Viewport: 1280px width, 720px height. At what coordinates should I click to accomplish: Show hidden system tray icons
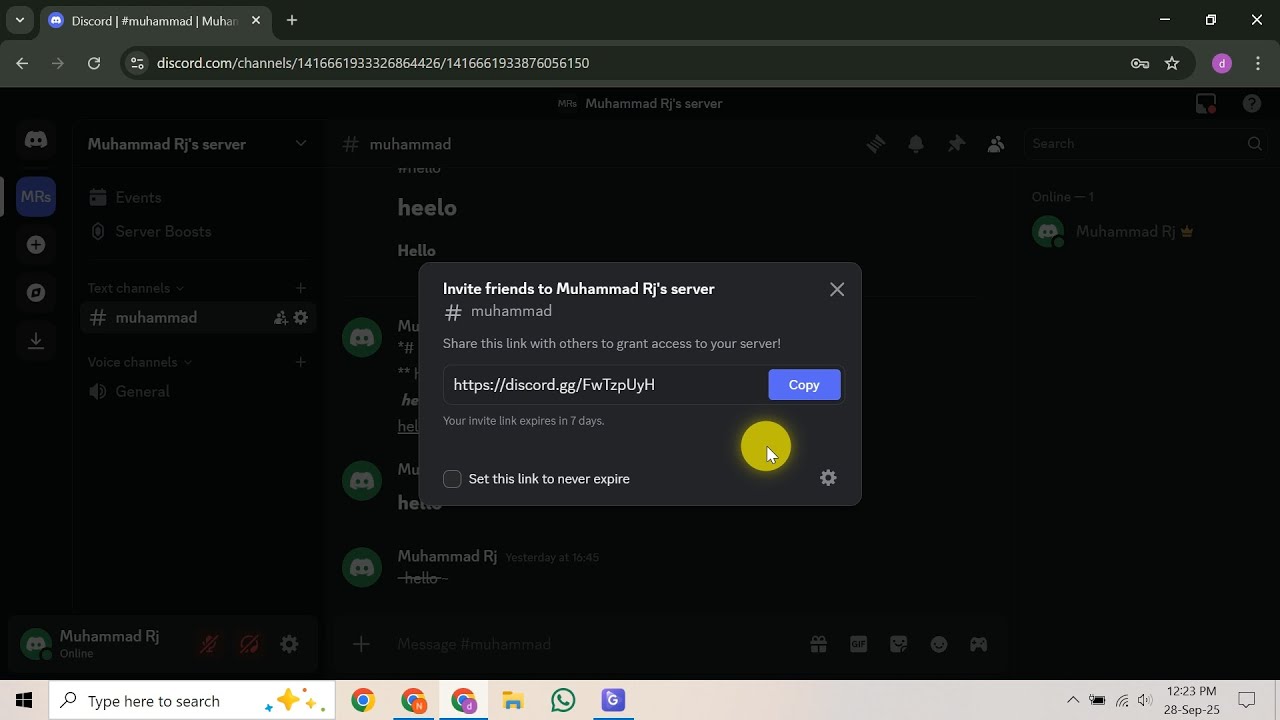(x=1073, y=701)
